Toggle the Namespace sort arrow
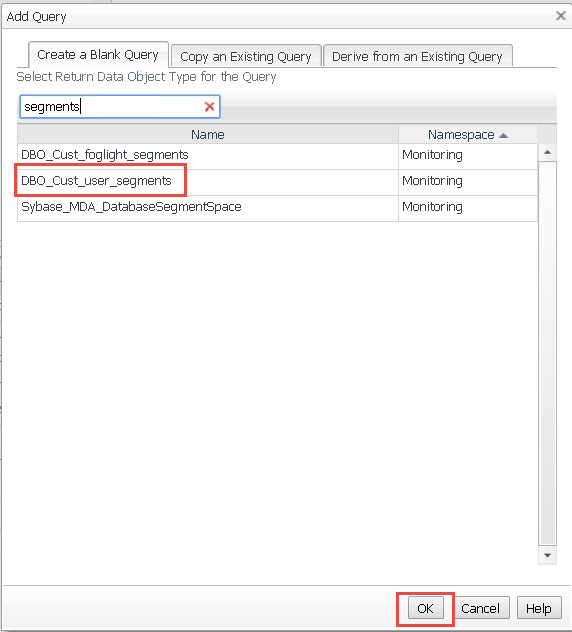The image size is (572, 632). [x=503, y=135]
